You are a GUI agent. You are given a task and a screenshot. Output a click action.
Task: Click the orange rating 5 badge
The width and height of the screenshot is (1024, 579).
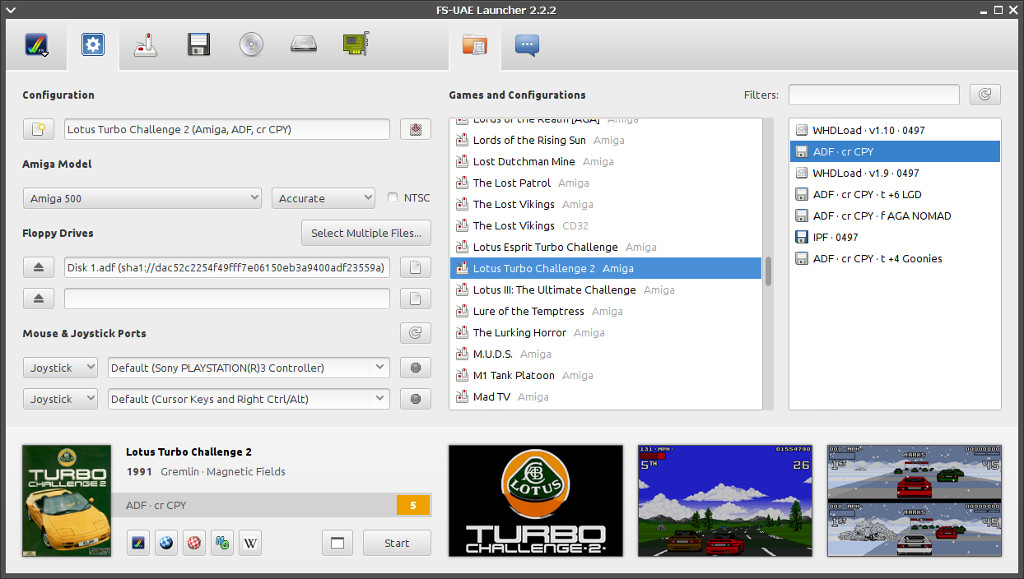coord(413,505)
